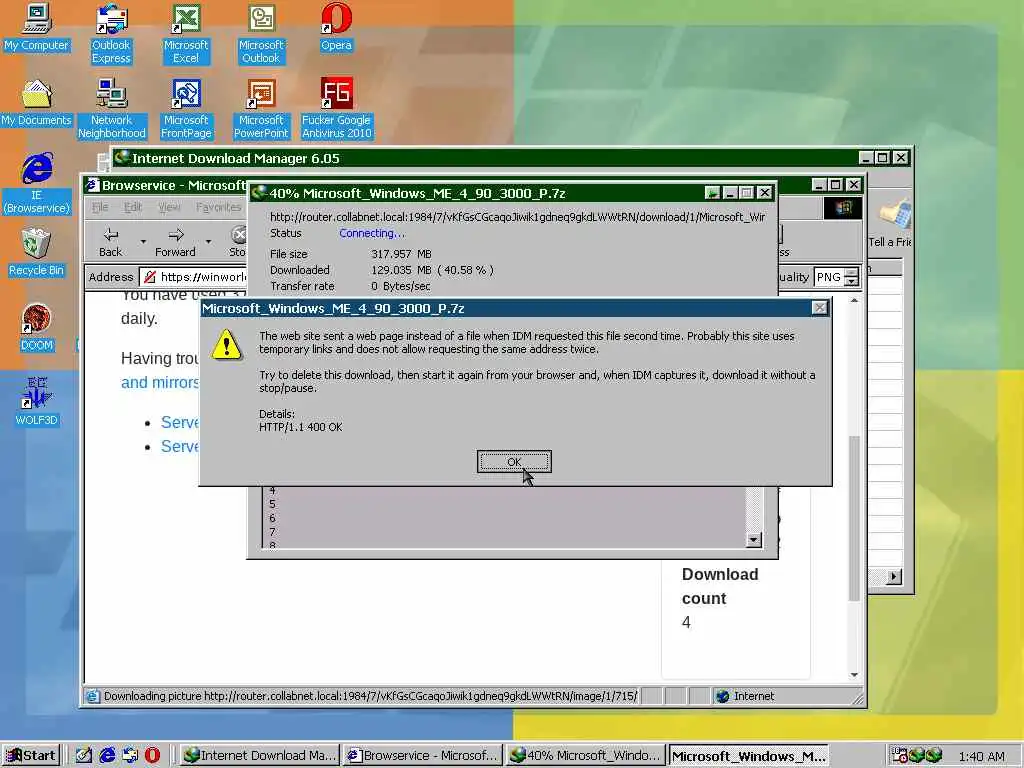The height and width of the screenshot is (768, 1024).
Task: Switch to Browservice taskbar button
Action: tap(422, 756)
